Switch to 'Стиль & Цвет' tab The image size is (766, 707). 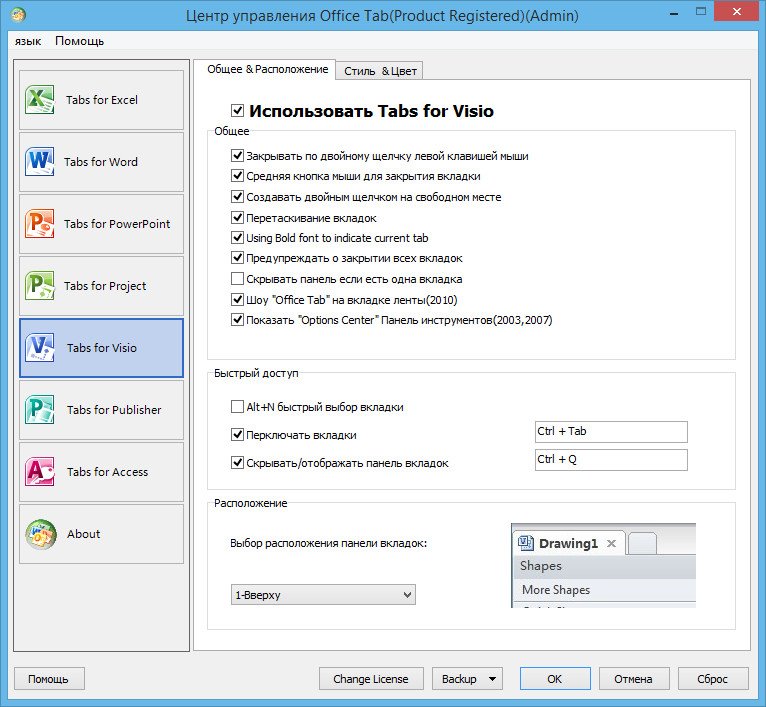380,71
